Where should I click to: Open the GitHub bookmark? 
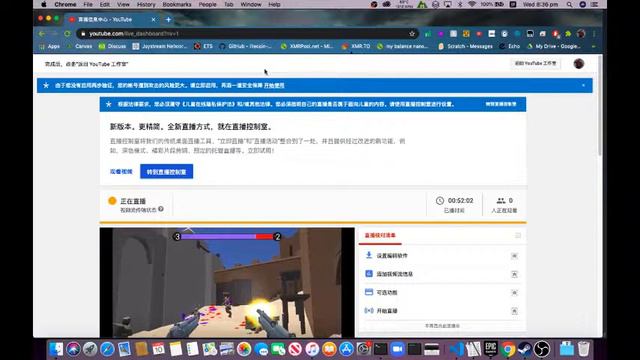[245, 47]
